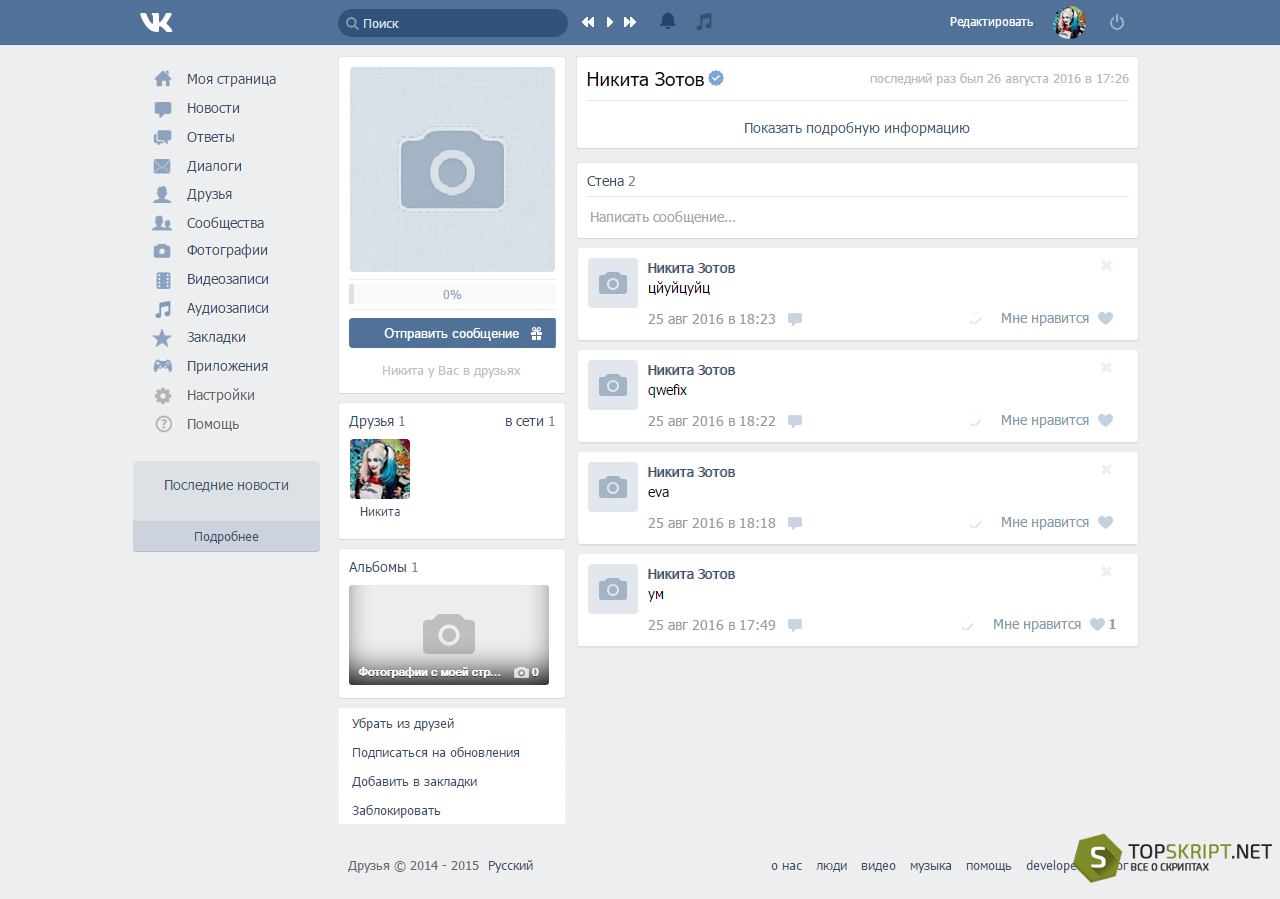The width and height of the screenshot is (1280, 899).
Task: Click Добавить в закладки
Action: [x=415, y=781]
